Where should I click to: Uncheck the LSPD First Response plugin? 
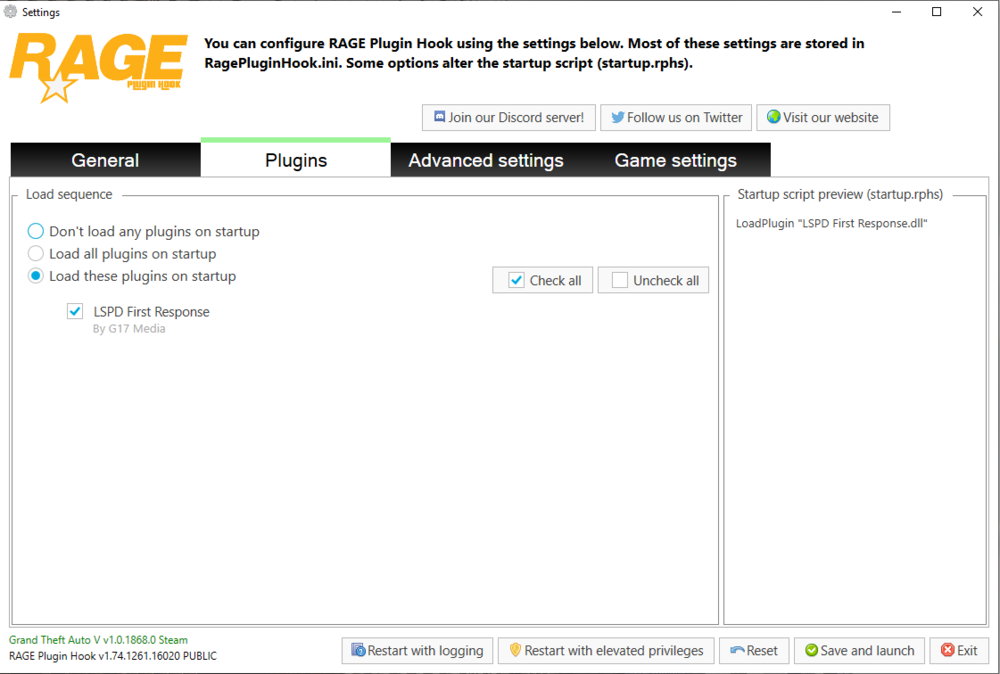click(75, 311)
